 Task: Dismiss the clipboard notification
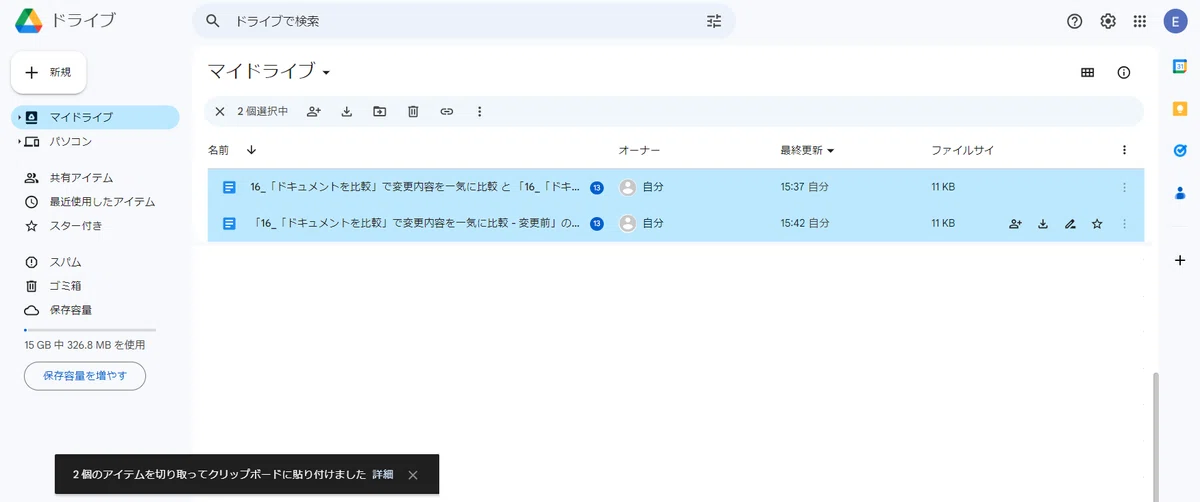(413, 474)
